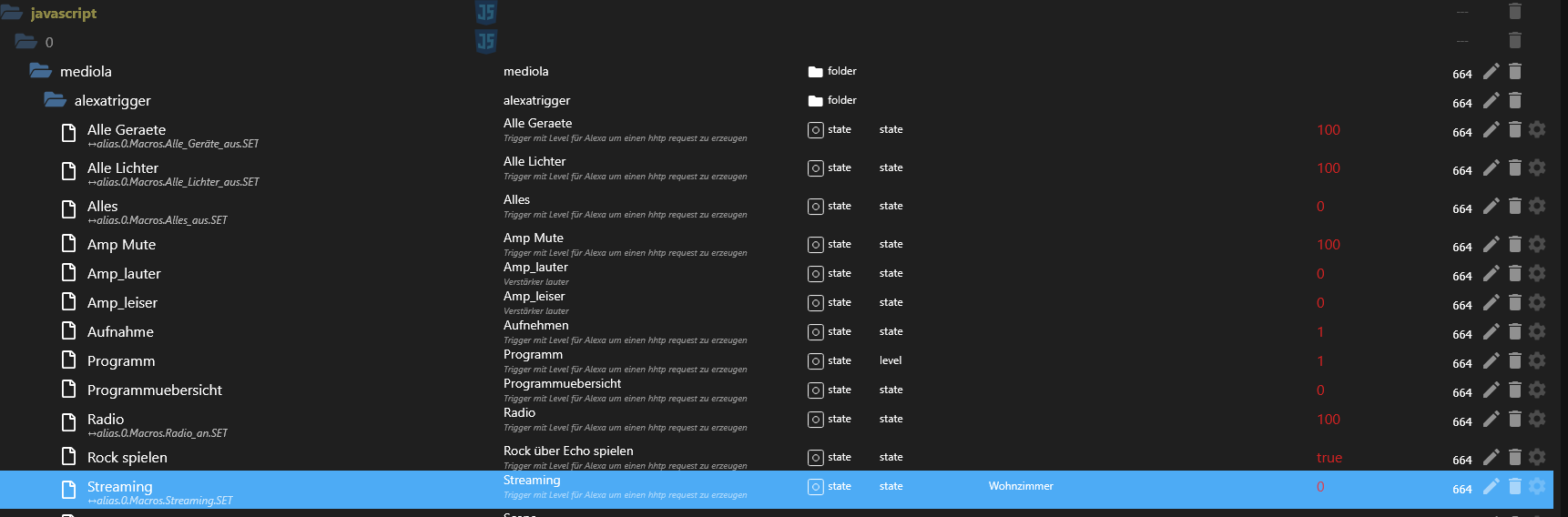Delete the Alle Geraete state
Screen dimensions: 1568x517
[x=1515, y=129]
